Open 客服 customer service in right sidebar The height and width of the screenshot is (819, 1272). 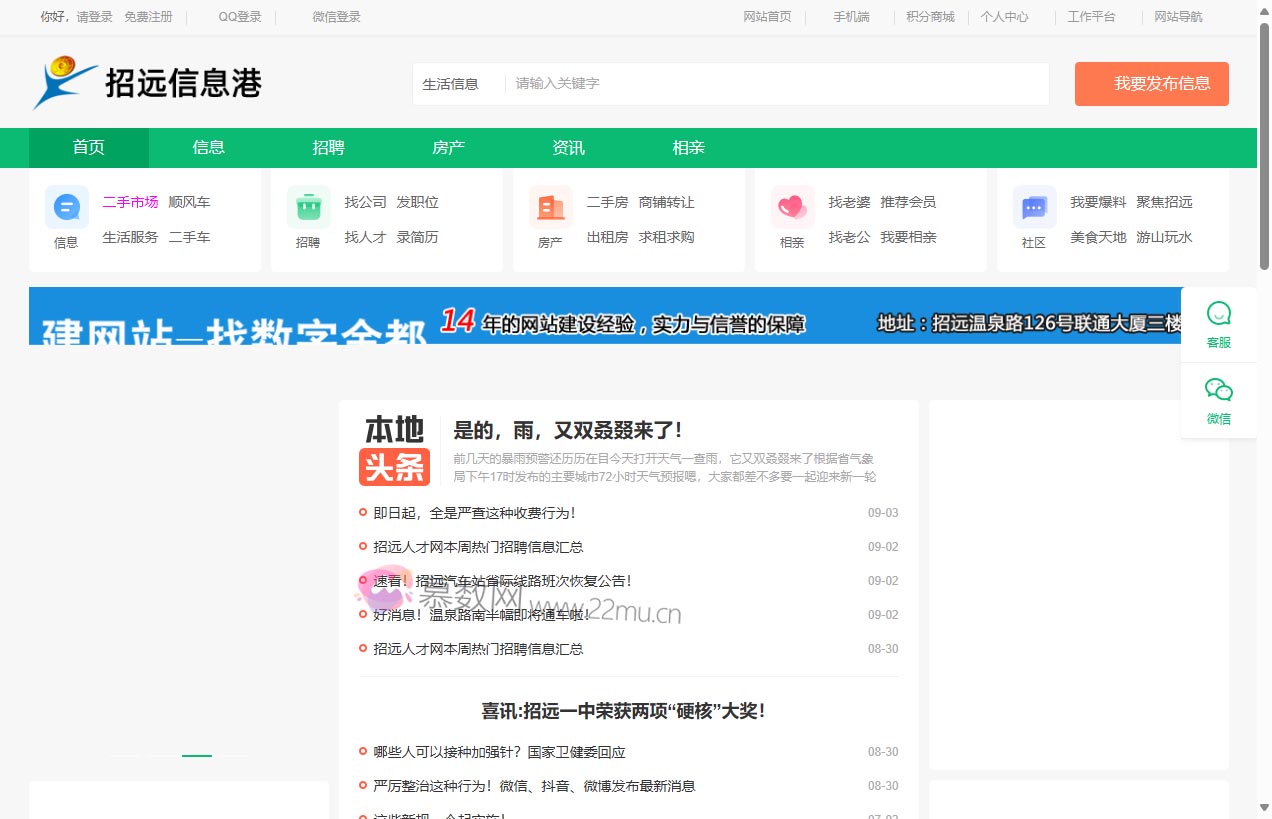1218,322
